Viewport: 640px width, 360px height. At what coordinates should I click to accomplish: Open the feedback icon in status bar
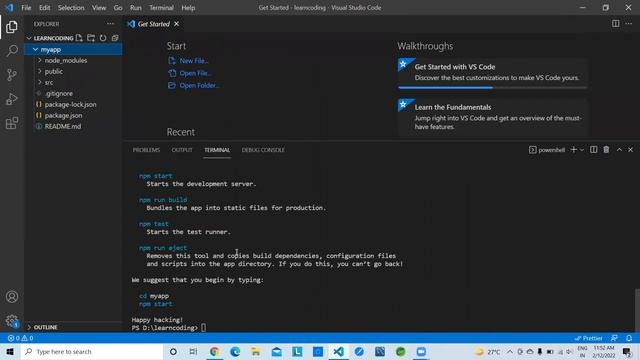[x=614, y=338]
